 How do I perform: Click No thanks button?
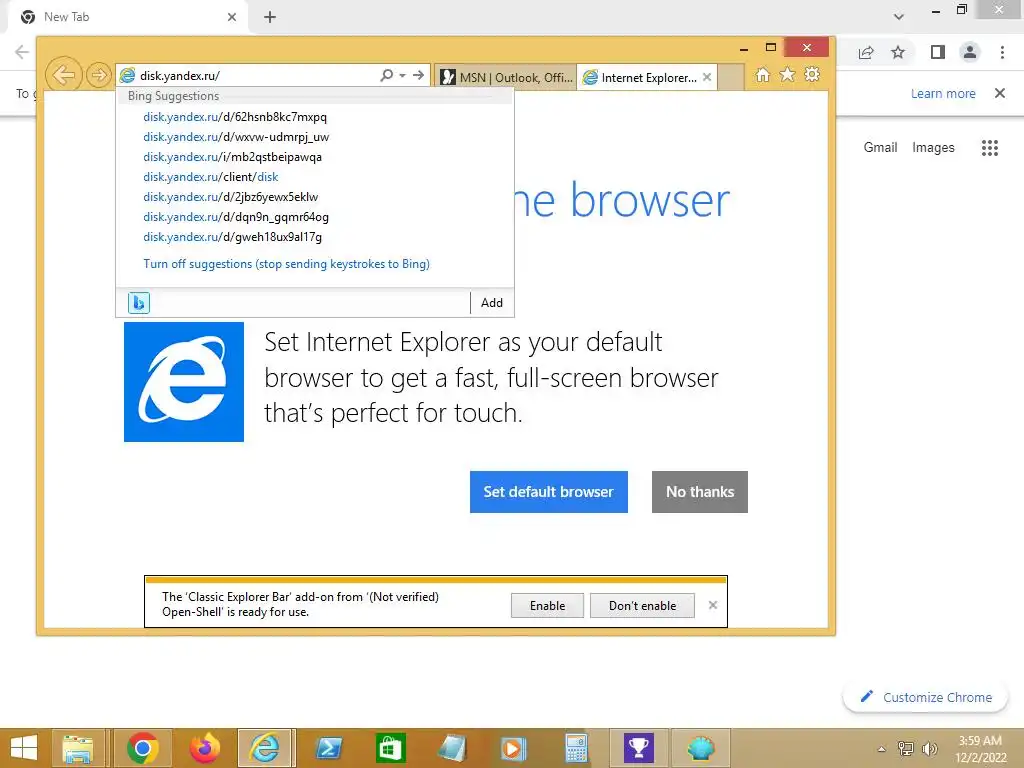(x=699, y=492)
